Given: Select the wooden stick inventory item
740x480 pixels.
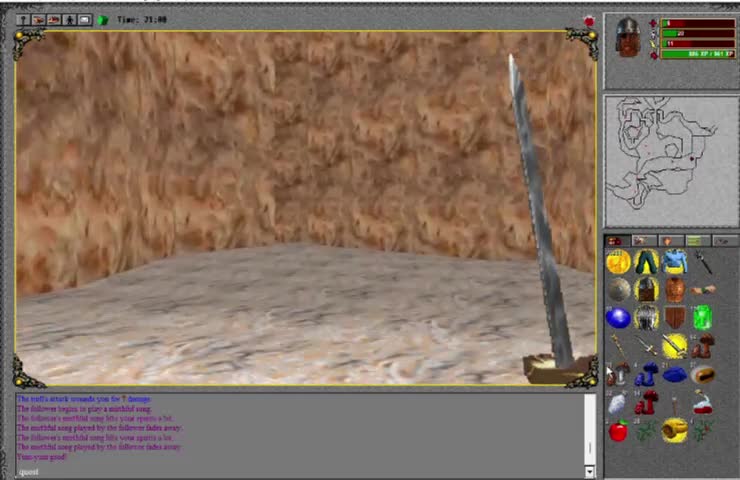Looking at the screenshot, I should click(x=675, y=404).
